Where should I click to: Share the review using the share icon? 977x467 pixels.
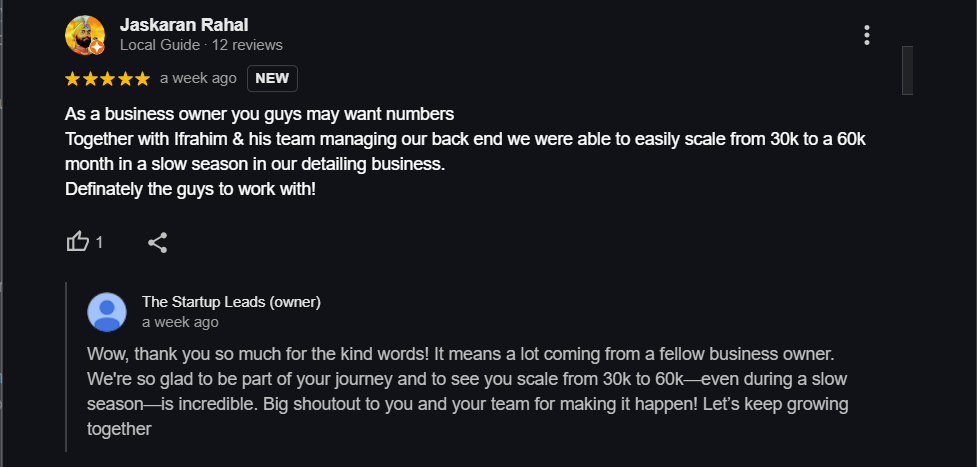coord(157,242)
